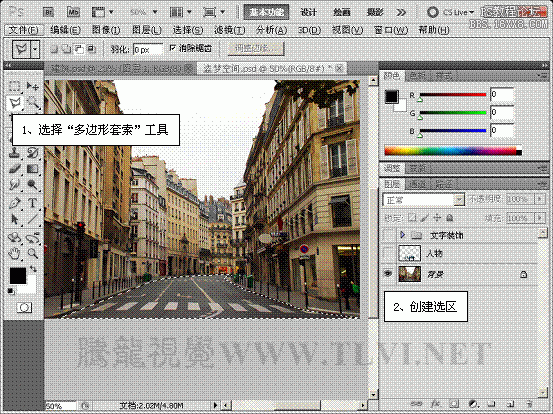Toggle Quick Mask mode icon
The height and width of the screenshot is (414, 553).
[x=24, y=308]
